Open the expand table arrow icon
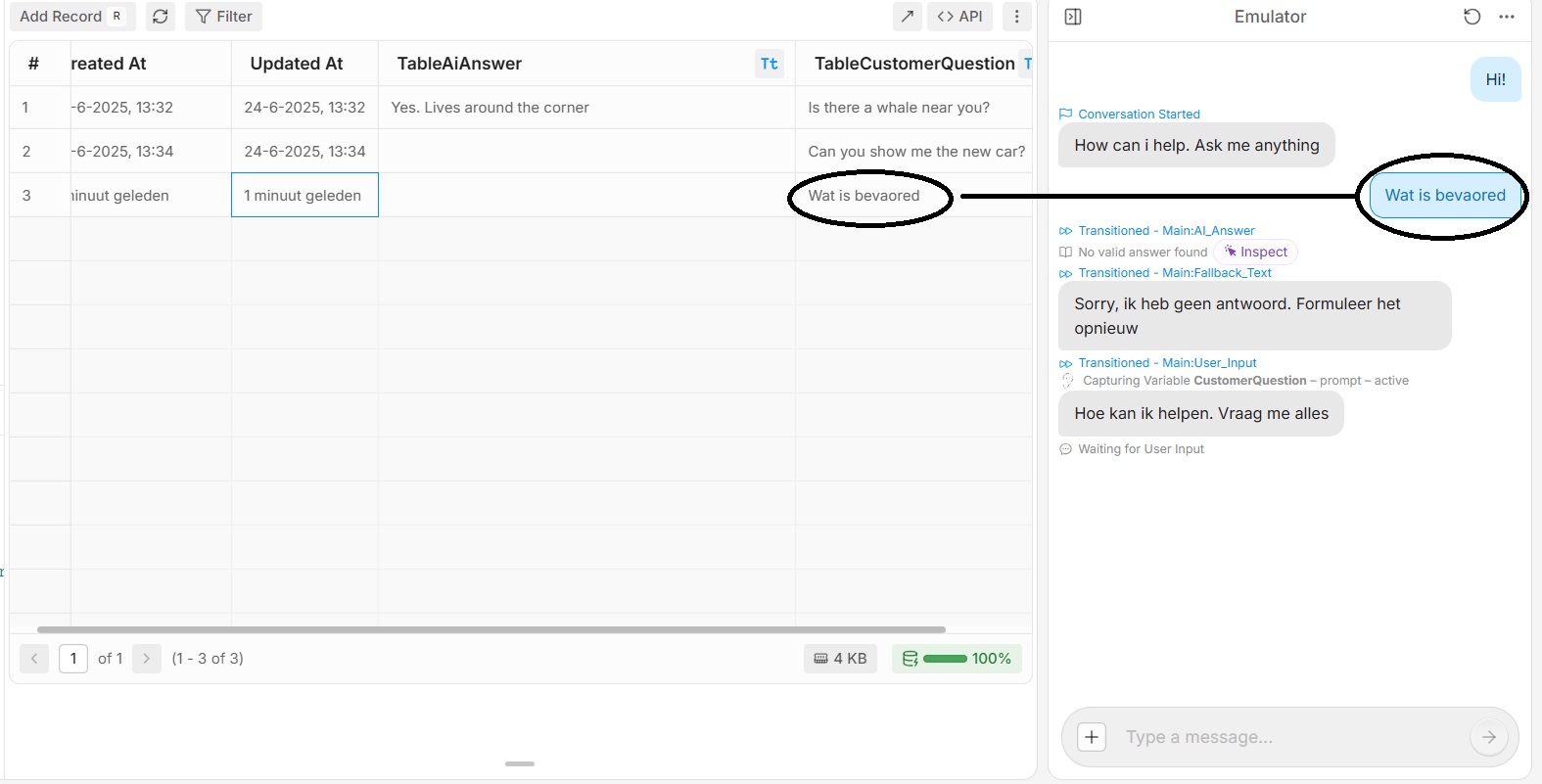Image resolution: width=1542 pixels, height=784 pixels. click(x=907, y=17)
